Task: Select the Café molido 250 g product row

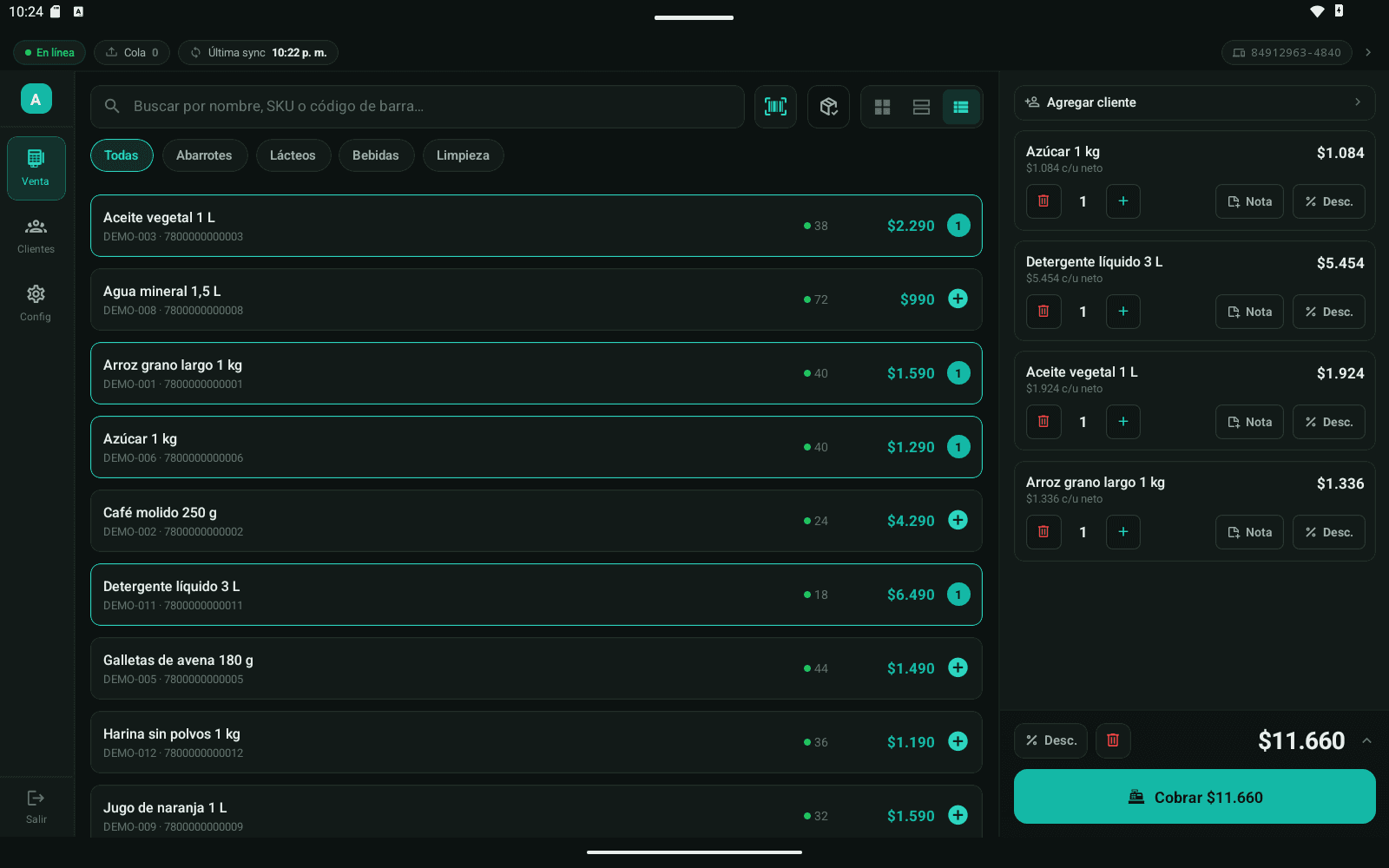Action: click(x=537, y=521)
